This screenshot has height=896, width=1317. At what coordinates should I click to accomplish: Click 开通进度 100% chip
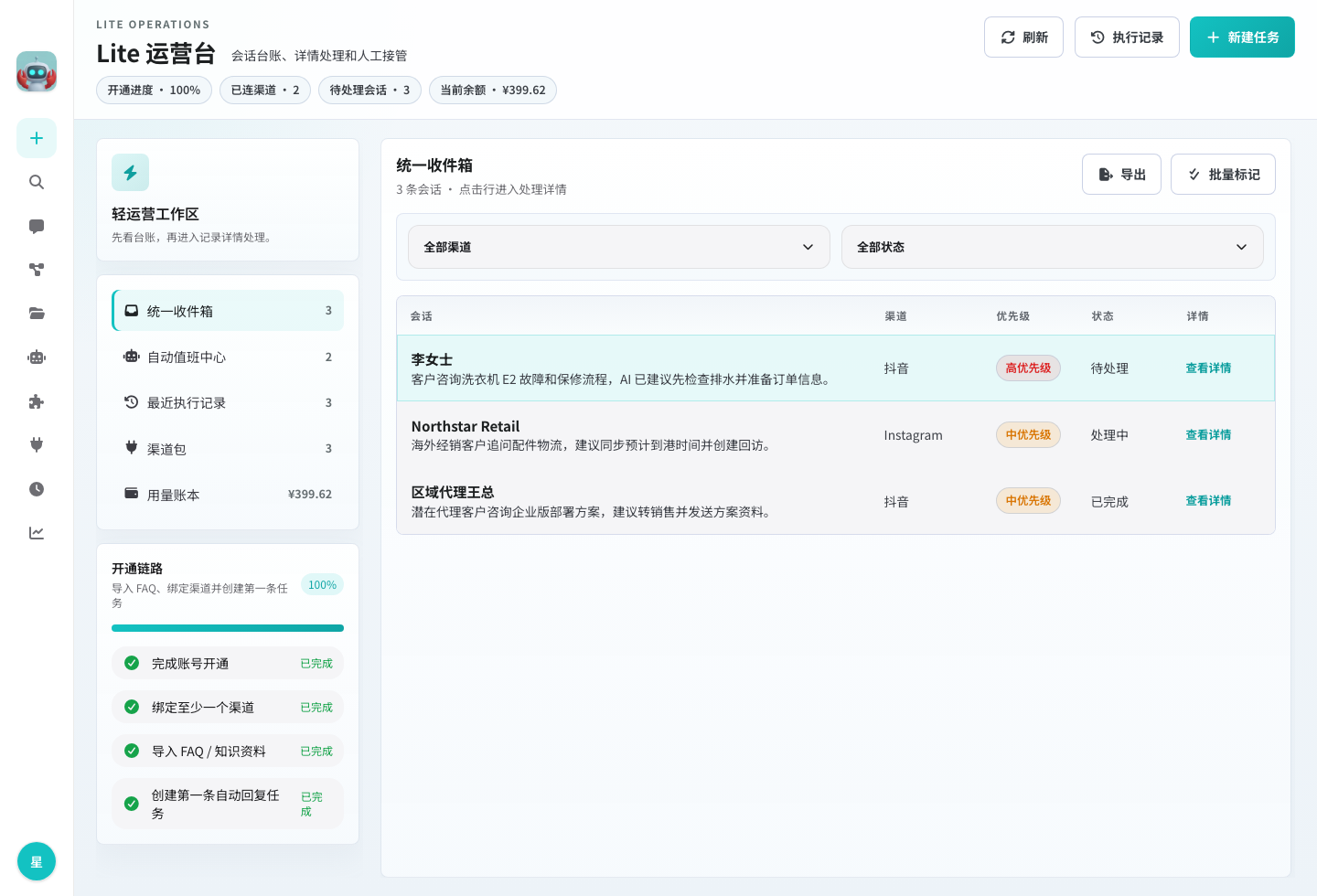click(x=154, y=91)
